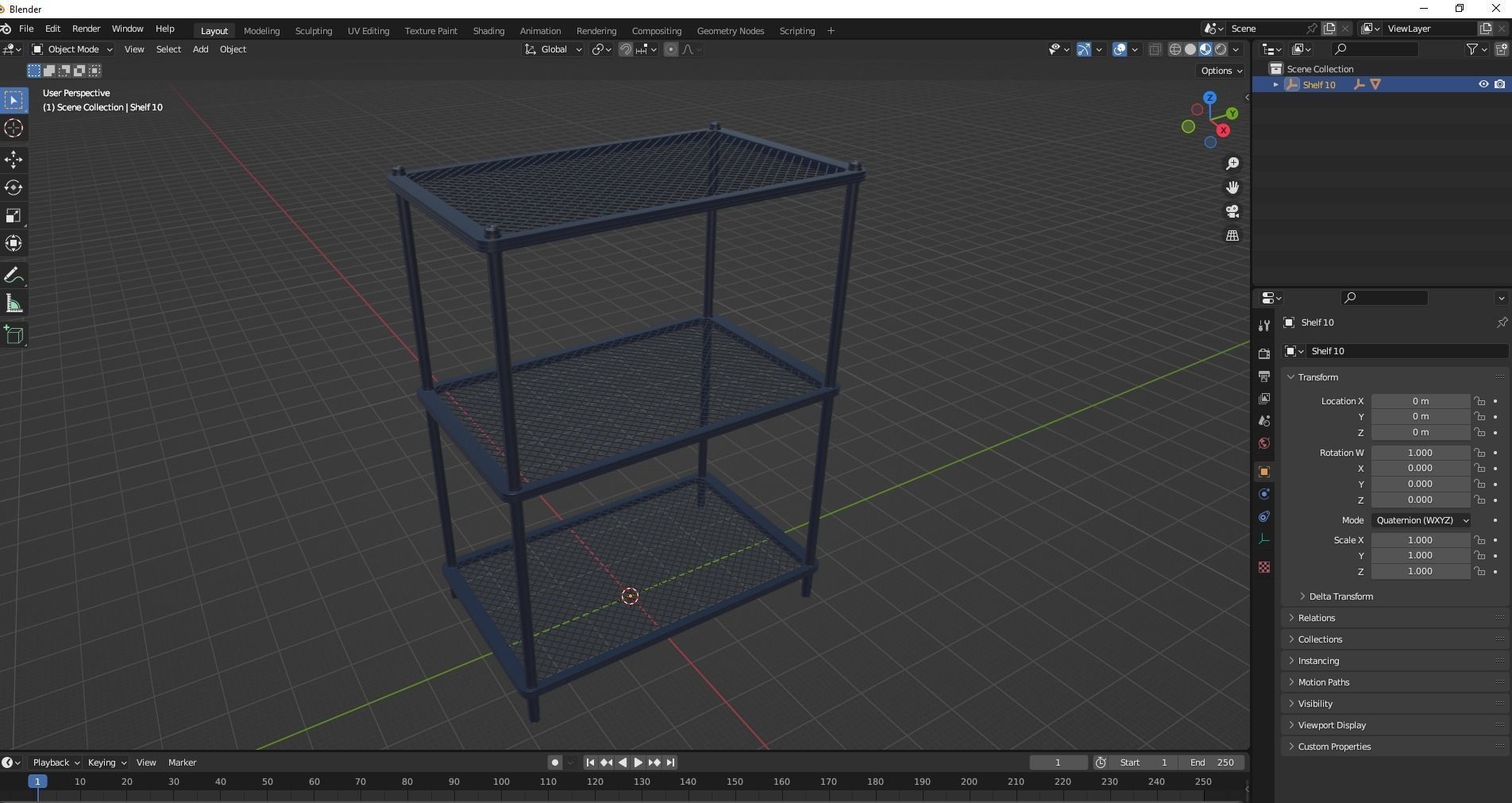
Task: Activate the combined Transform tool
Action: click(13, 243)
